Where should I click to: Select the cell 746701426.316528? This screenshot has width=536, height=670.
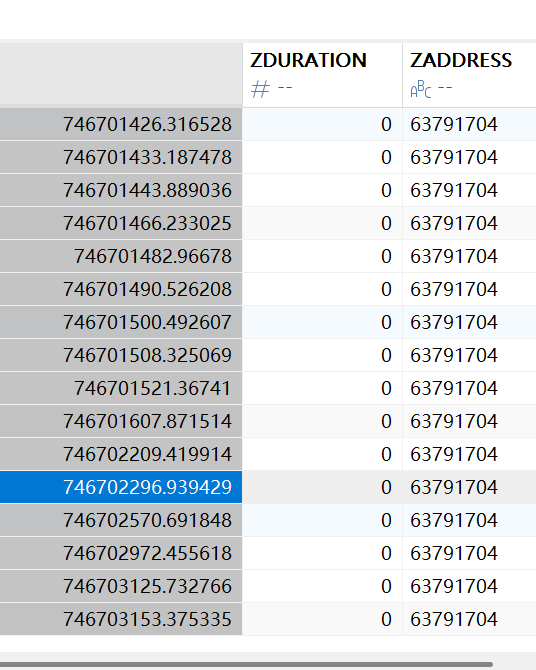point(121,124)
